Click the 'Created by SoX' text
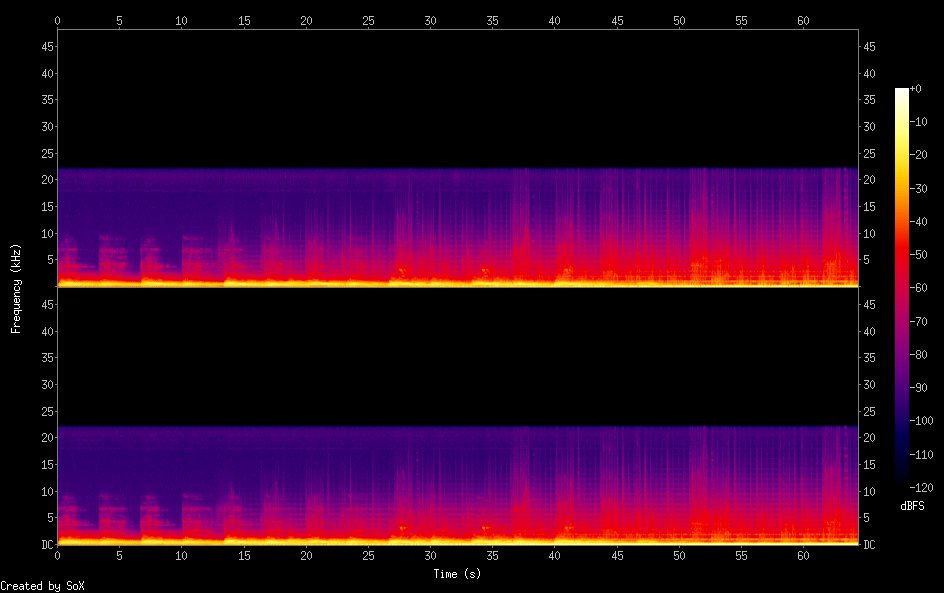944x593 pixels. (42, 586)
